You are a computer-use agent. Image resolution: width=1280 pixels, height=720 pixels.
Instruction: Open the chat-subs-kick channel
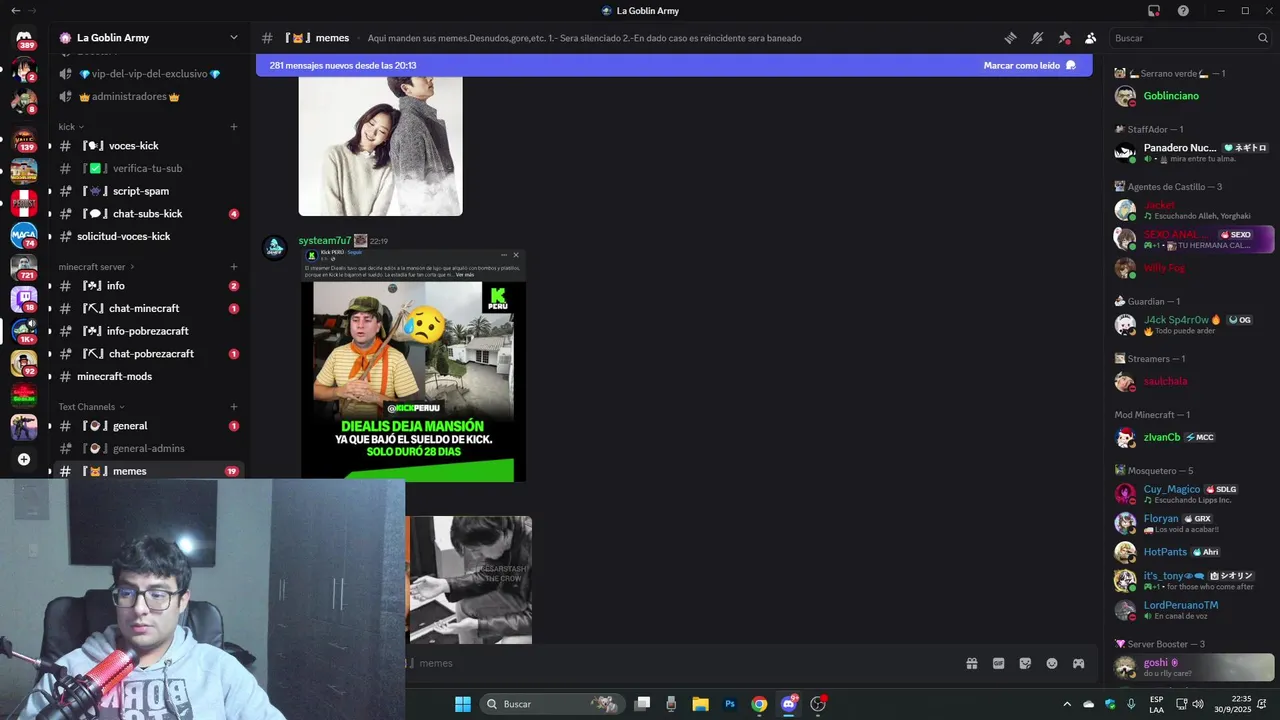[149, 214]
